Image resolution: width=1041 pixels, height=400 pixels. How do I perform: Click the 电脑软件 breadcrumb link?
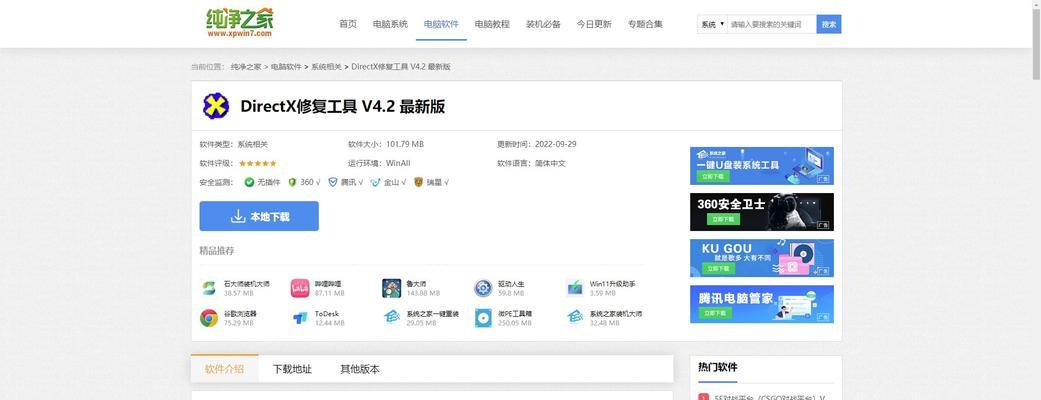tap(286, 67)
